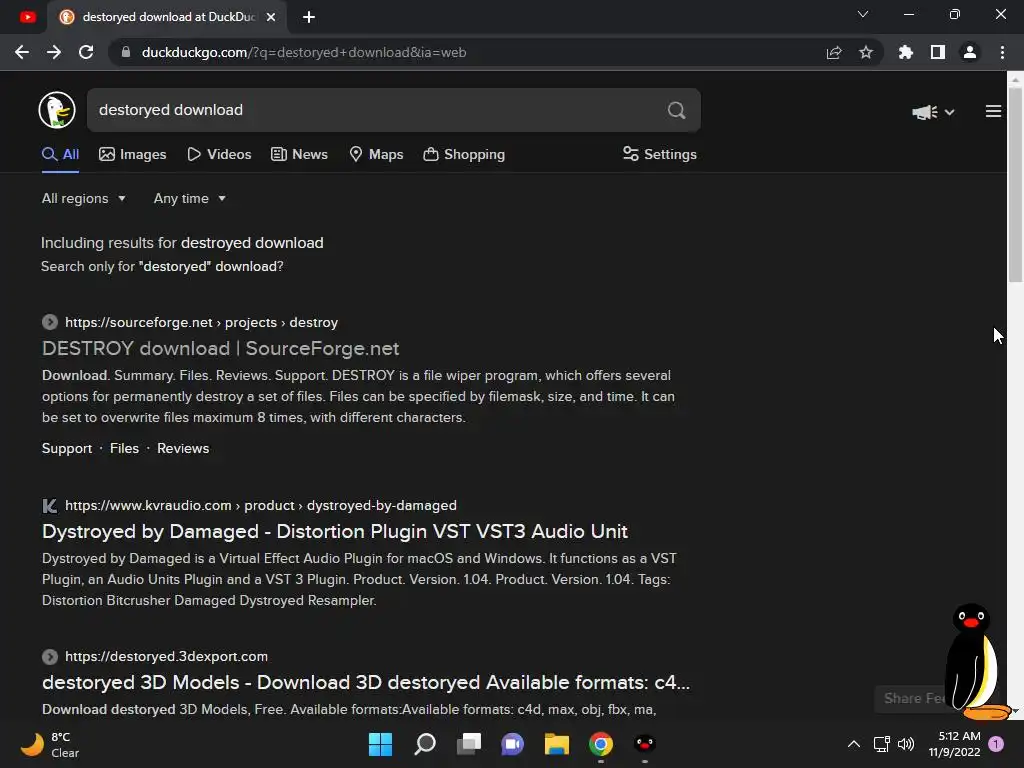Switch to Maps results
This screenshot has width=1024, height=768.
click(x=376, y=155)
